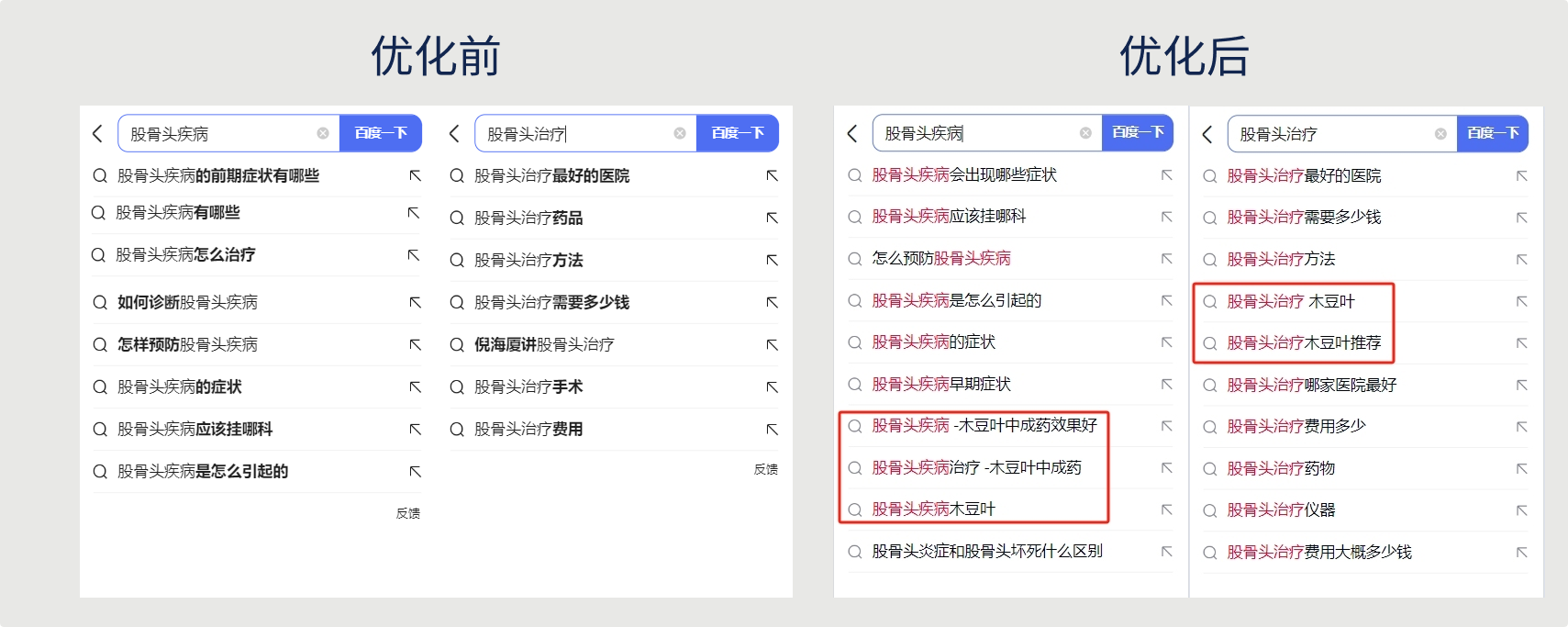
Task: Select suggestion 股骨头疾病的症状 in 优化后
Action: point(934,341)
